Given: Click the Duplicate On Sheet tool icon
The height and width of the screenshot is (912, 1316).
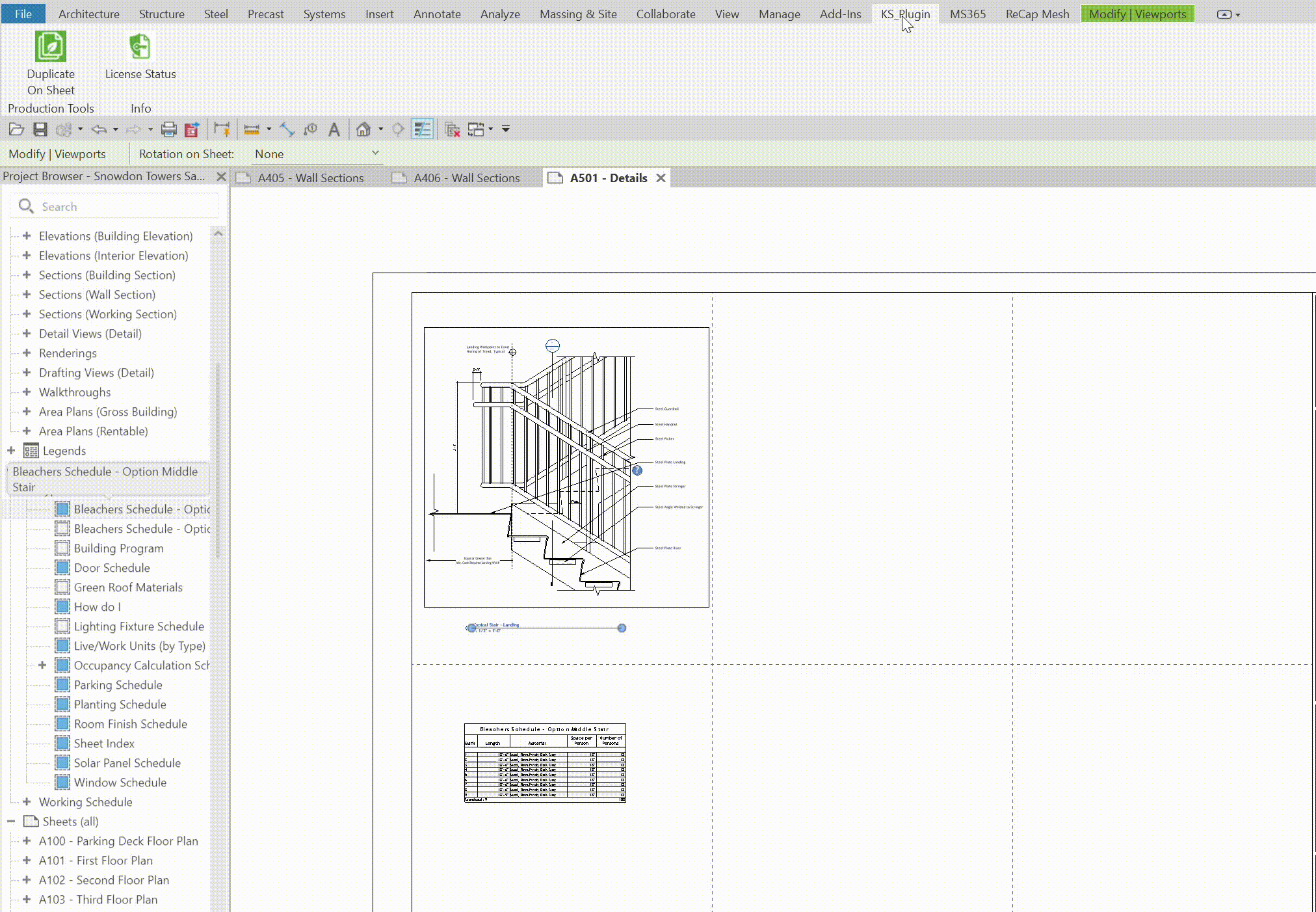Looking at the screenshot, I should tap(51, 47).
